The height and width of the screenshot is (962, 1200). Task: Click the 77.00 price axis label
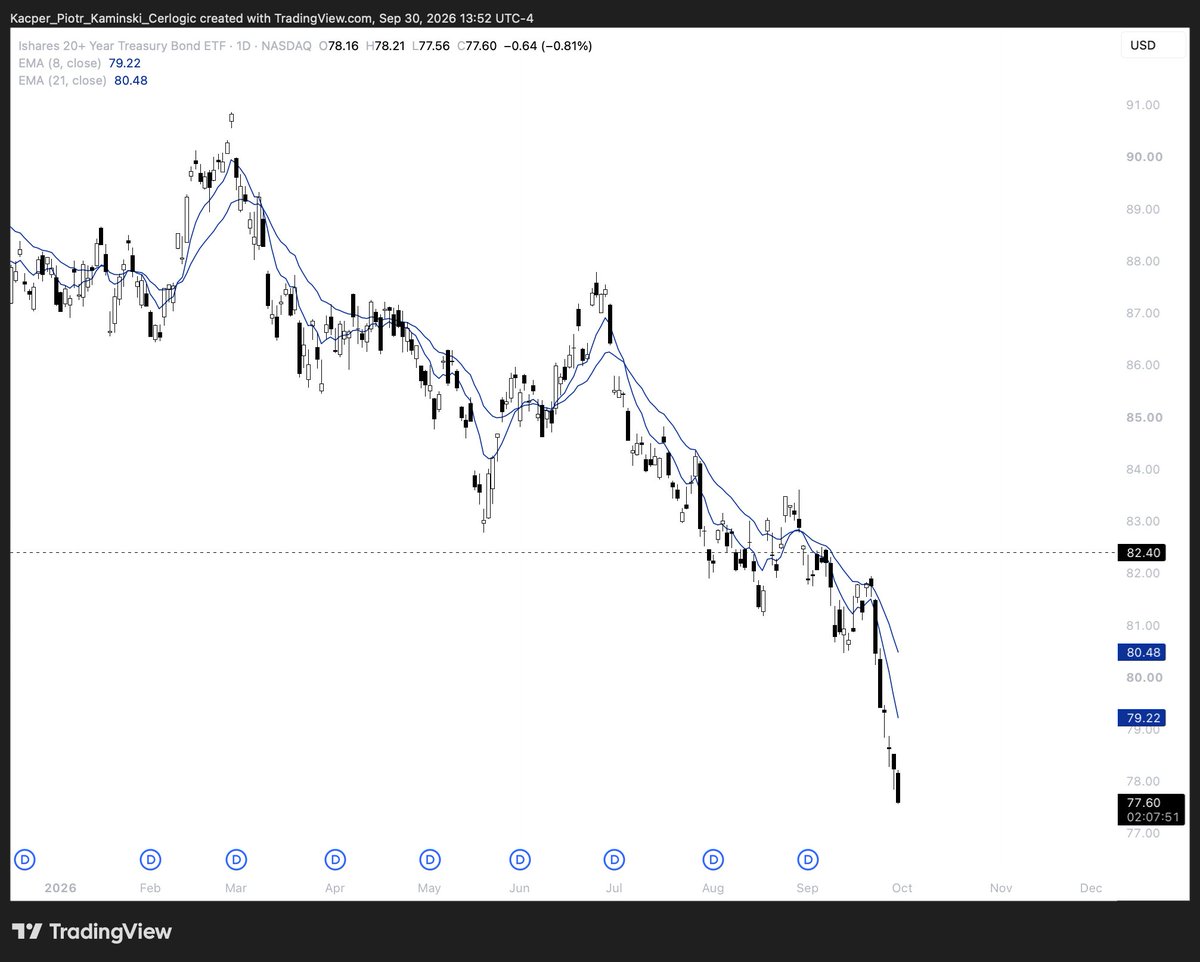pos(1143,833)
